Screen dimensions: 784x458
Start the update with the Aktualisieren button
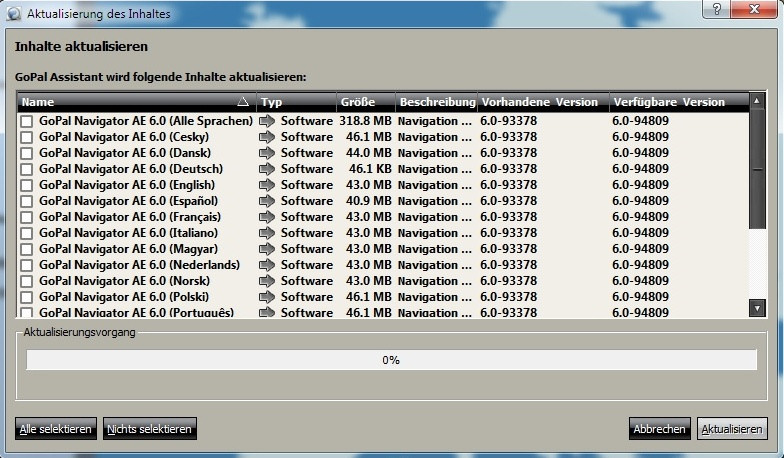(x=732, y=429)
